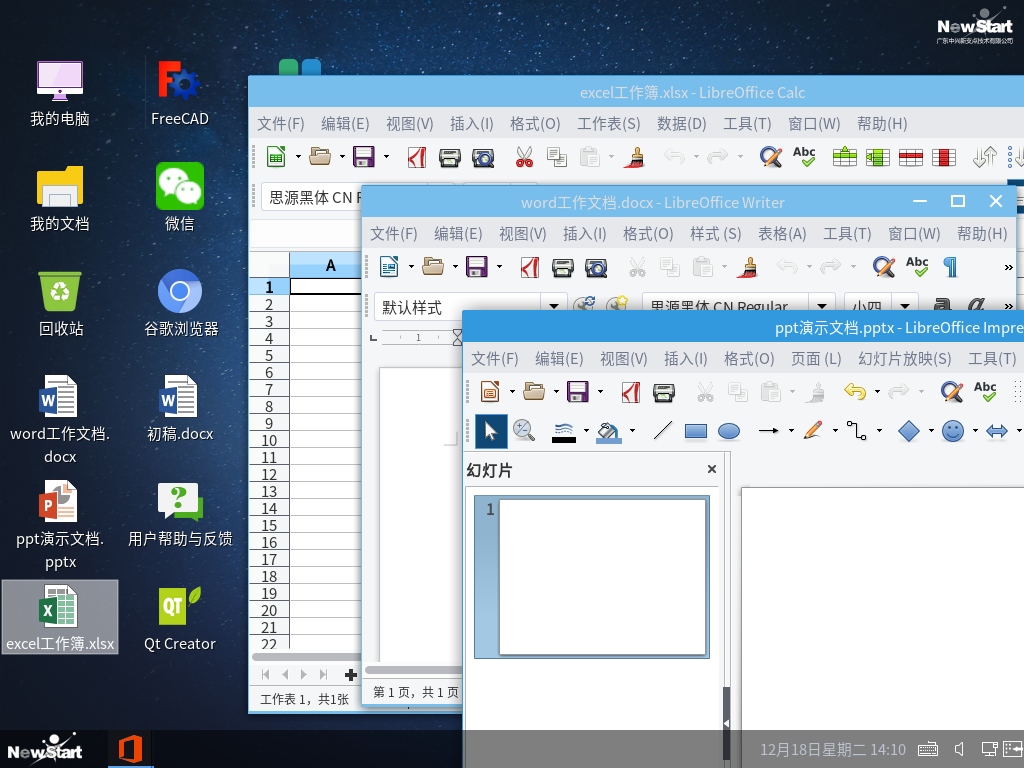The height and width of the screenshot is (768, 1024).
Task: Click Open folder icon in Writer toolbar
Action: click(x=433, y=266)
